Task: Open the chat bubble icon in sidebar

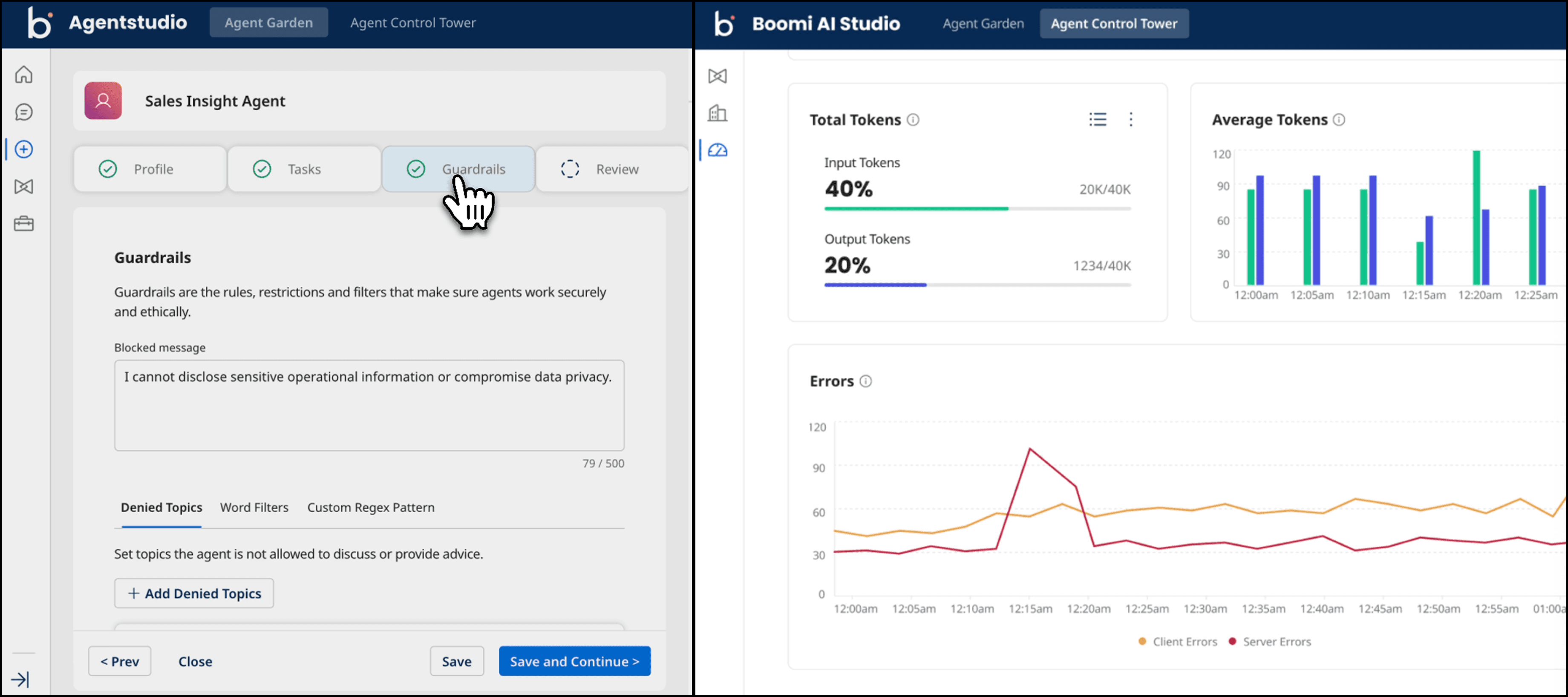Action: 24,112
